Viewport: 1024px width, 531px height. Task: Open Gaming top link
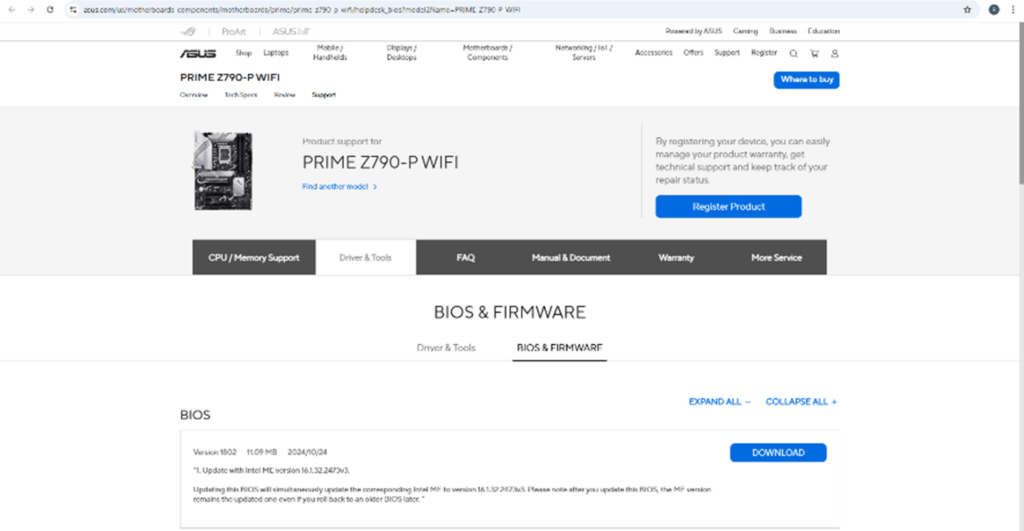745,31
